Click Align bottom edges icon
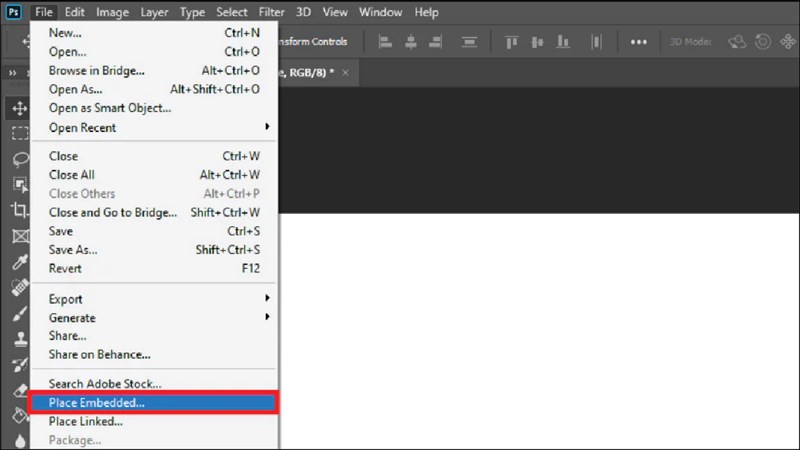This screenshot has height=450, width=800. tap(563, 42)
